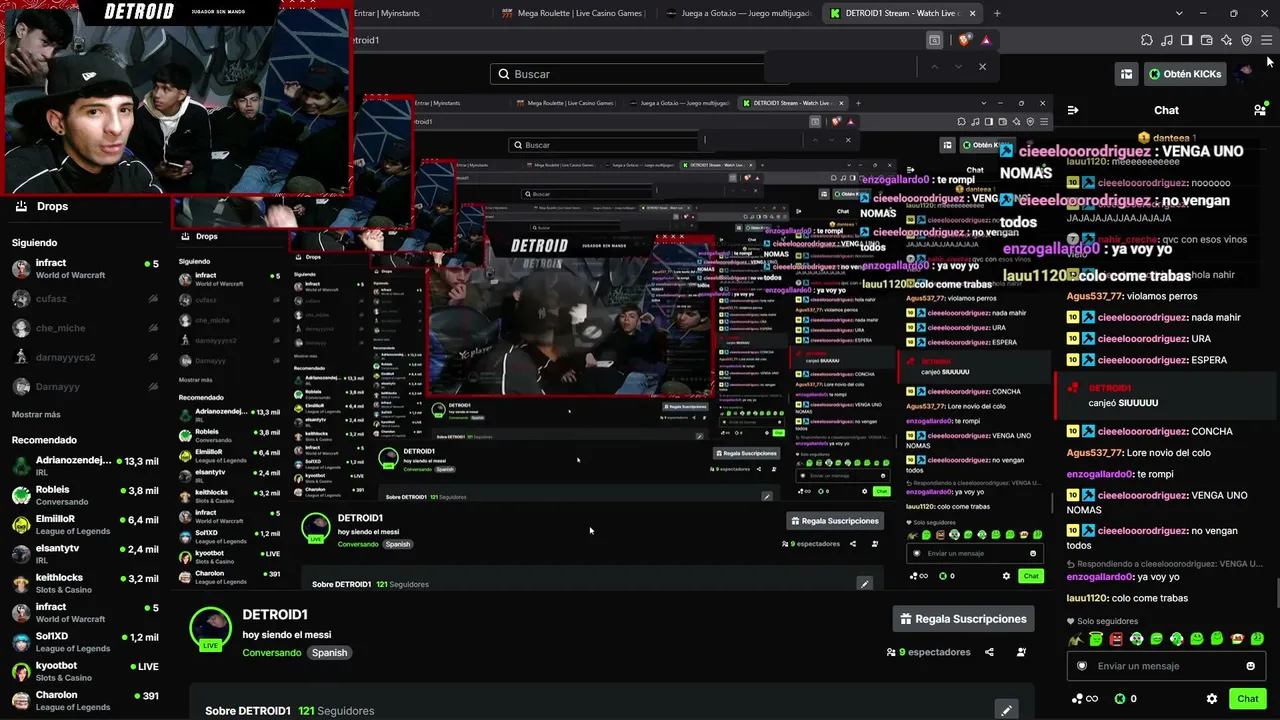Image resolution: width=1280 pixels, height=720 pixels.
Task: Click the find-in-page icon in address bar
Action: pyautogui.click(x=934, y=40)
